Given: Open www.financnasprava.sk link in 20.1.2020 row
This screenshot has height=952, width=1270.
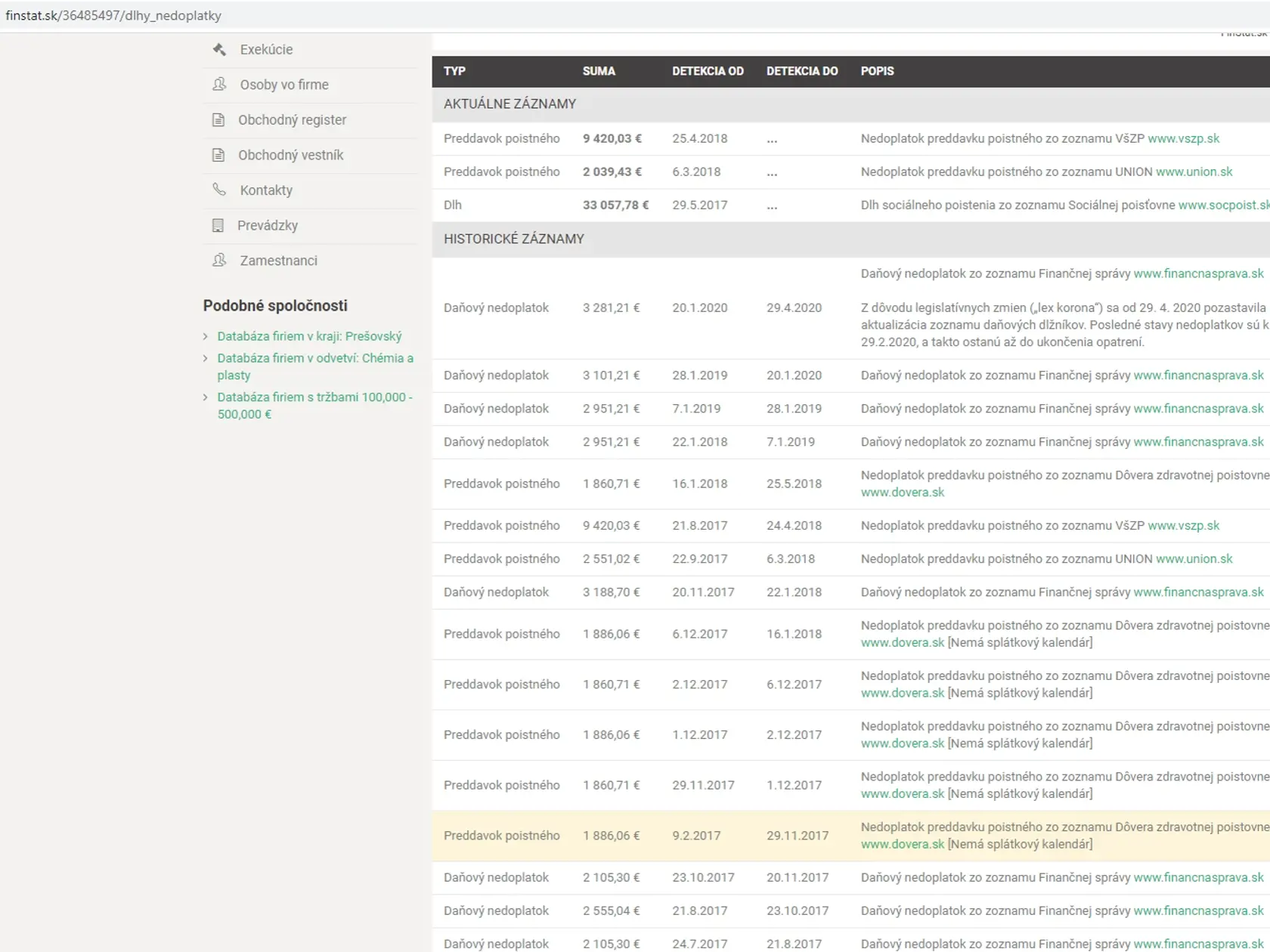Looking at the screenshot, I should [1198, 274].
